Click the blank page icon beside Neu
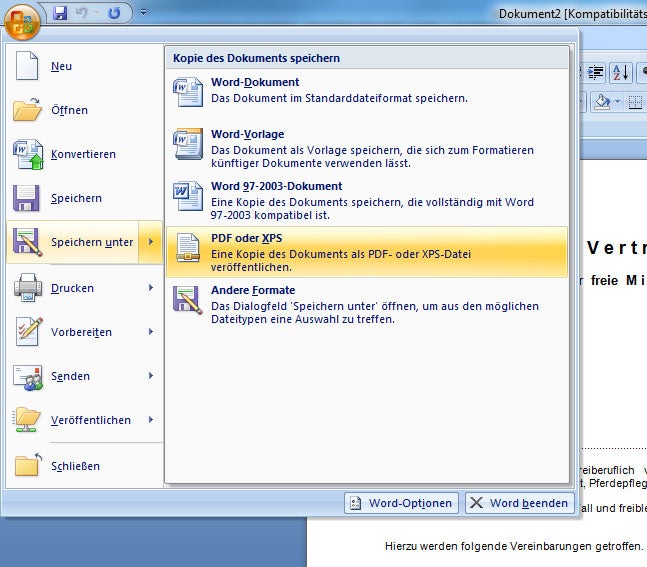Image resolution: width=647 pixels, height=567 pixels. [27, 66]
